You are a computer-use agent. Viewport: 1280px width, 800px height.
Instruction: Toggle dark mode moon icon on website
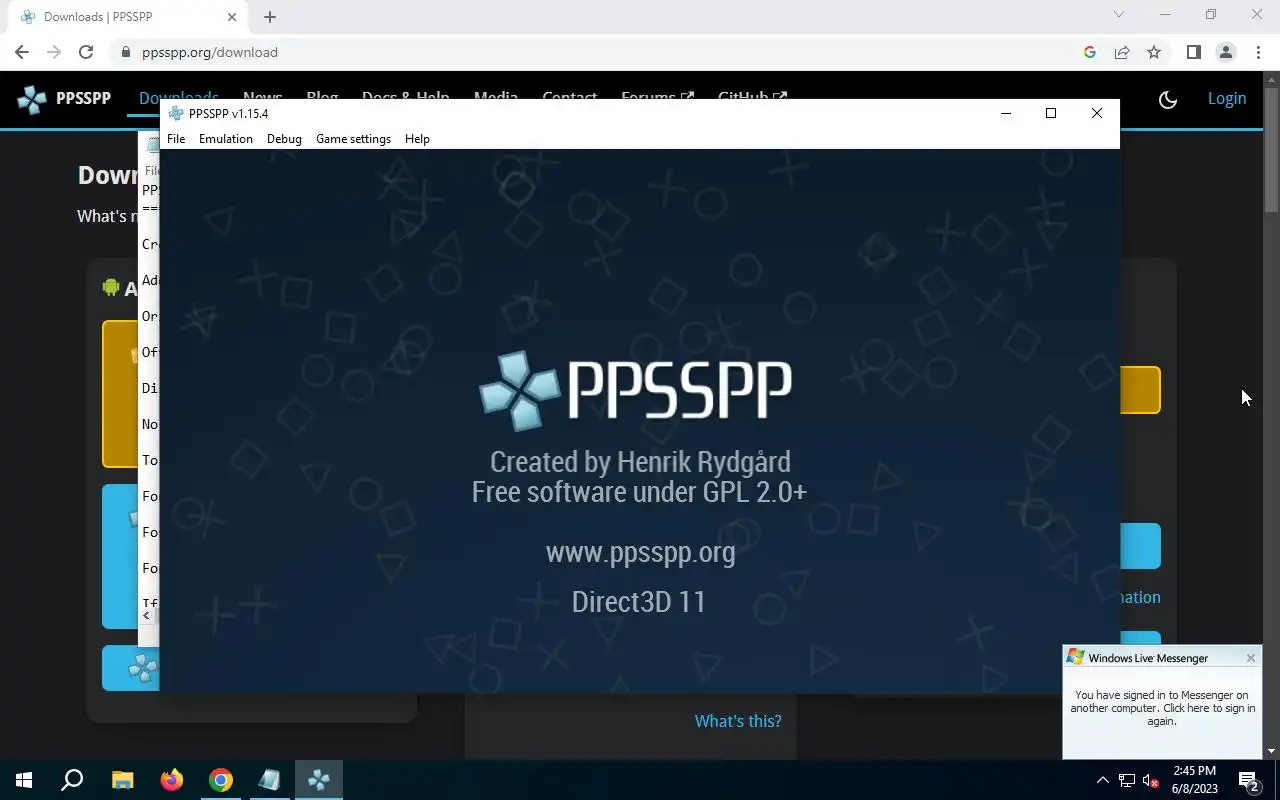(1167, 99)
